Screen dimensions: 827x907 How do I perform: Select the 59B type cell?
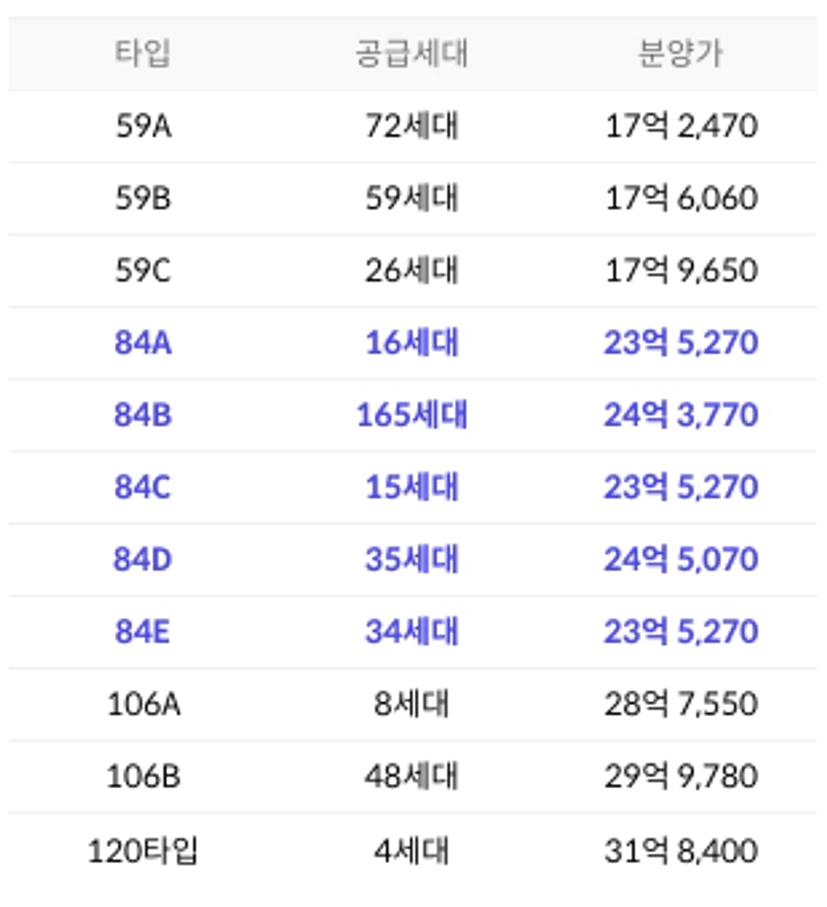tap(143, 198)
